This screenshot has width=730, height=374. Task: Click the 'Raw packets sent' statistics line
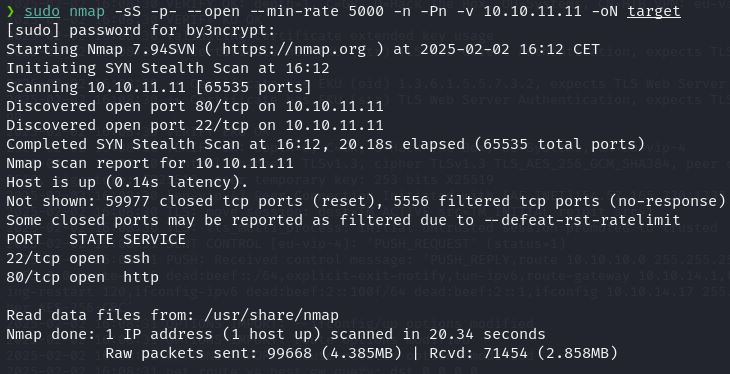click(361, 354)
